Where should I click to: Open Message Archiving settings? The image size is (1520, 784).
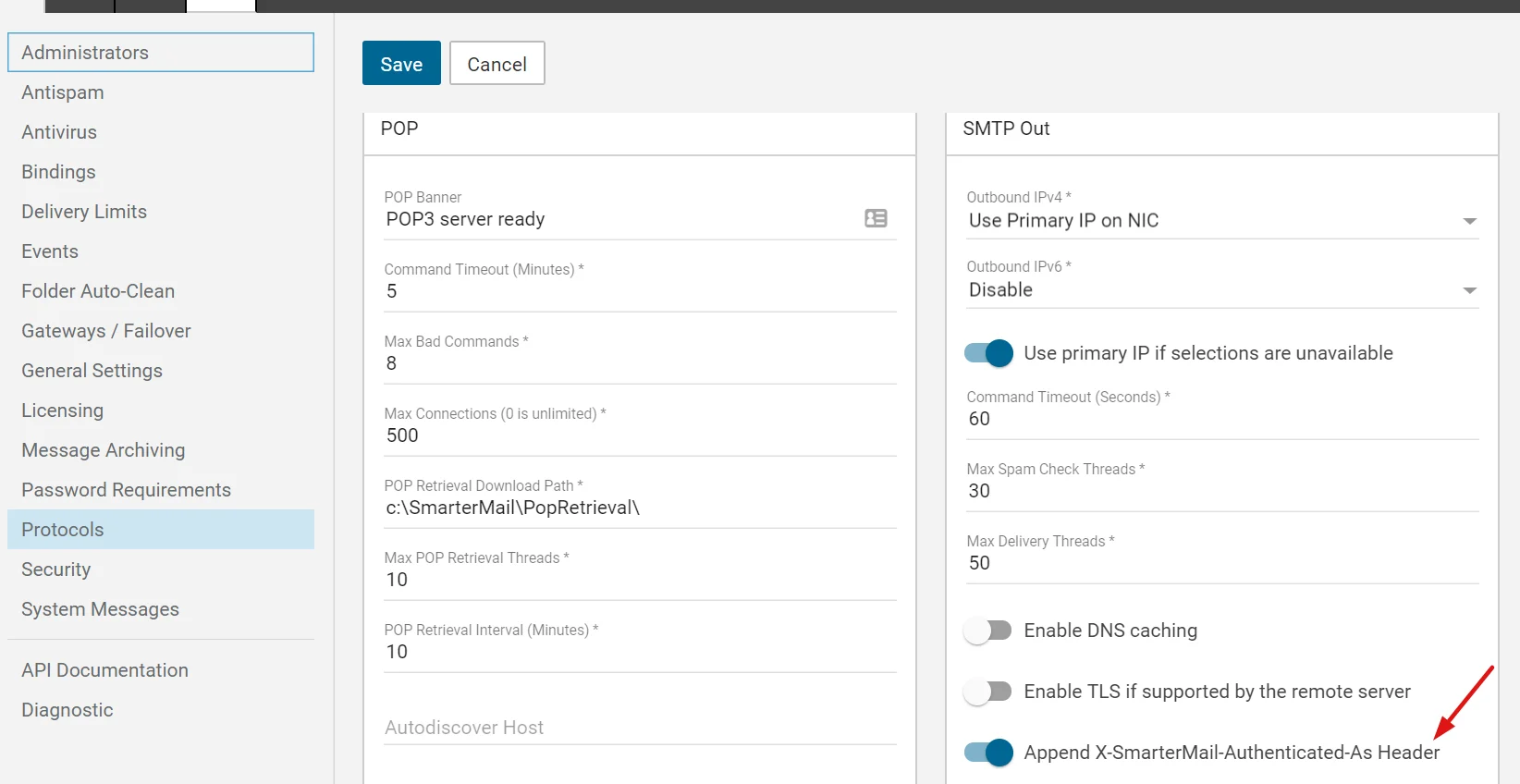pos(161,450)
